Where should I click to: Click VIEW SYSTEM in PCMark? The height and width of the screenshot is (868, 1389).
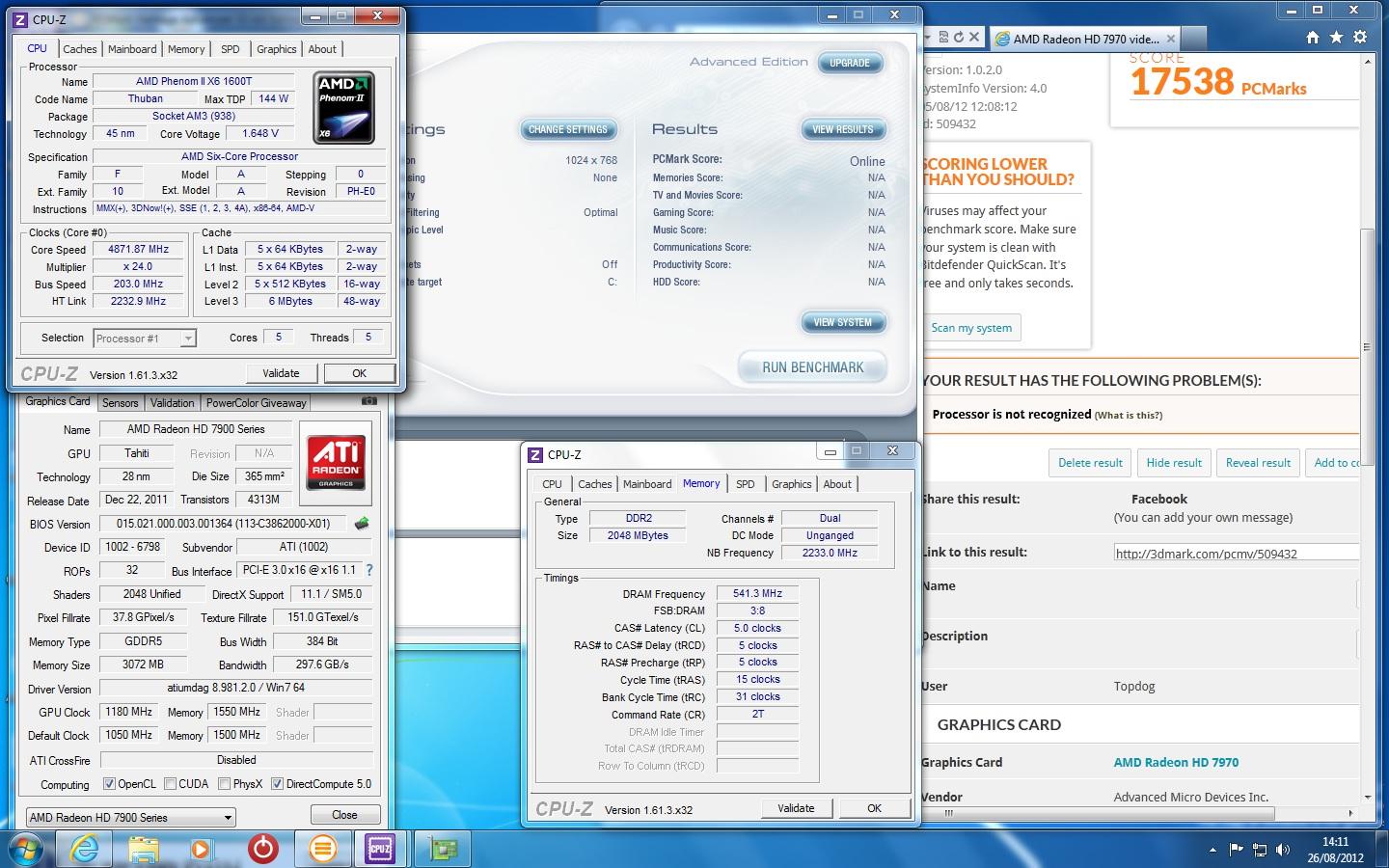[x=843, y=322]
